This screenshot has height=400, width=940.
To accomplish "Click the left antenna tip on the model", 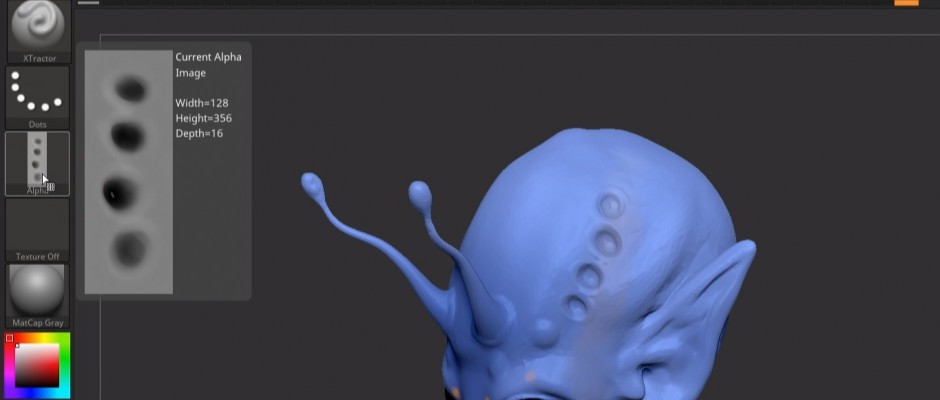I will tap(311, 184).
